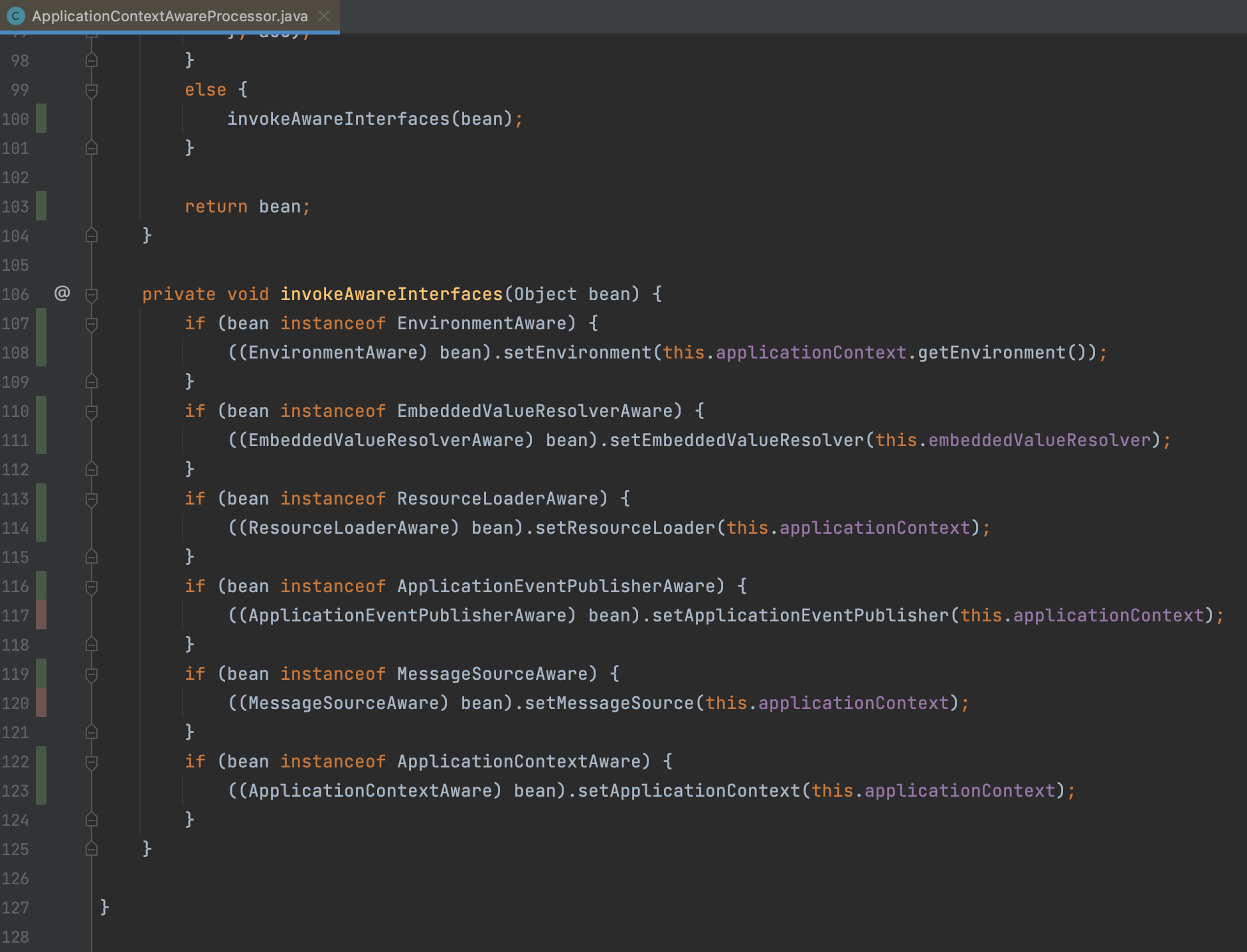The image size is (1247, 952).
Task: Collapse the invokeAwareInterfaces method at line 106
Action: (92, 294)
